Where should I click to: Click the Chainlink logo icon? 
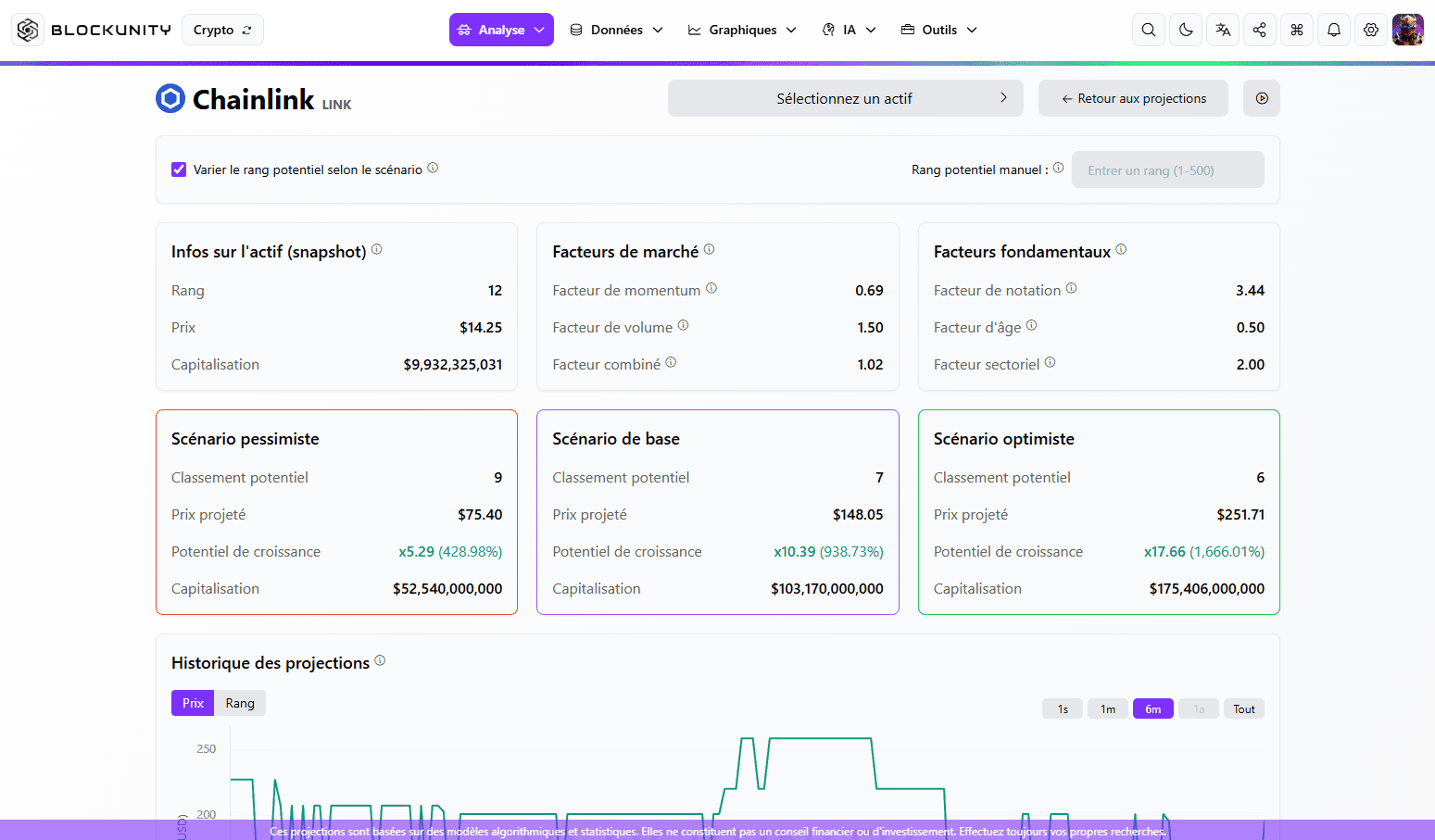click(170, 98)
